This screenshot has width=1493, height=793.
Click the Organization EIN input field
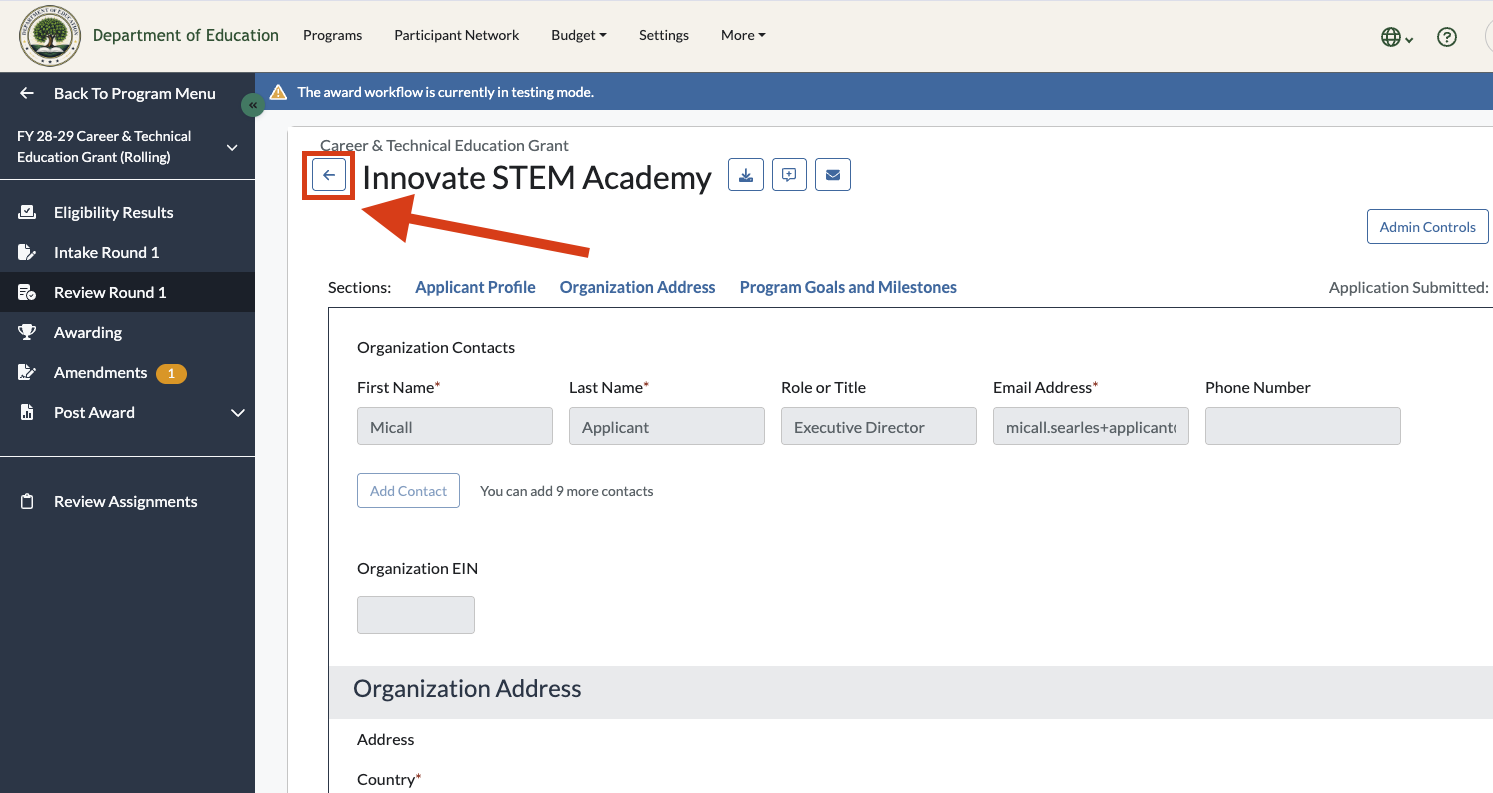pos(416,615)
